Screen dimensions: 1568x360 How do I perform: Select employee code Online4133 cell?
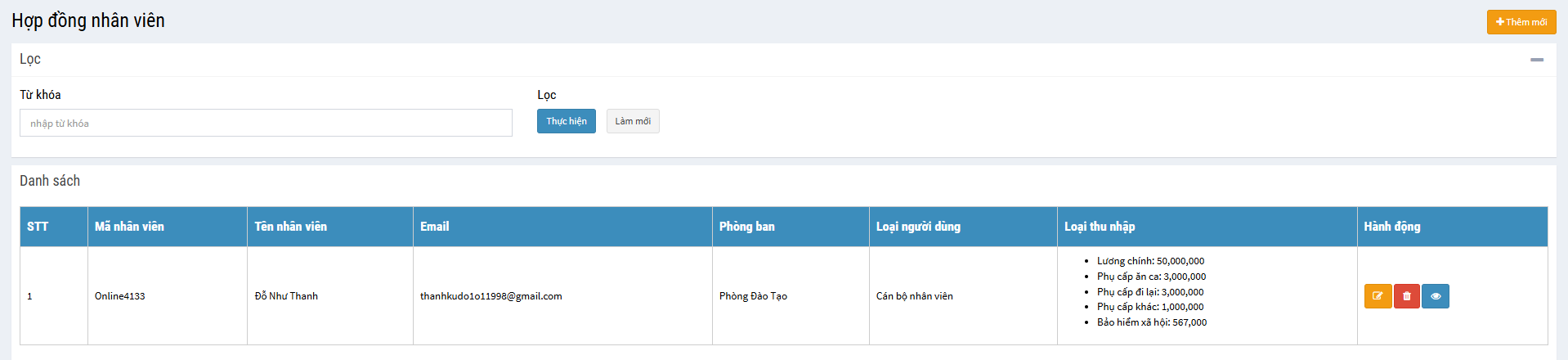119,296
